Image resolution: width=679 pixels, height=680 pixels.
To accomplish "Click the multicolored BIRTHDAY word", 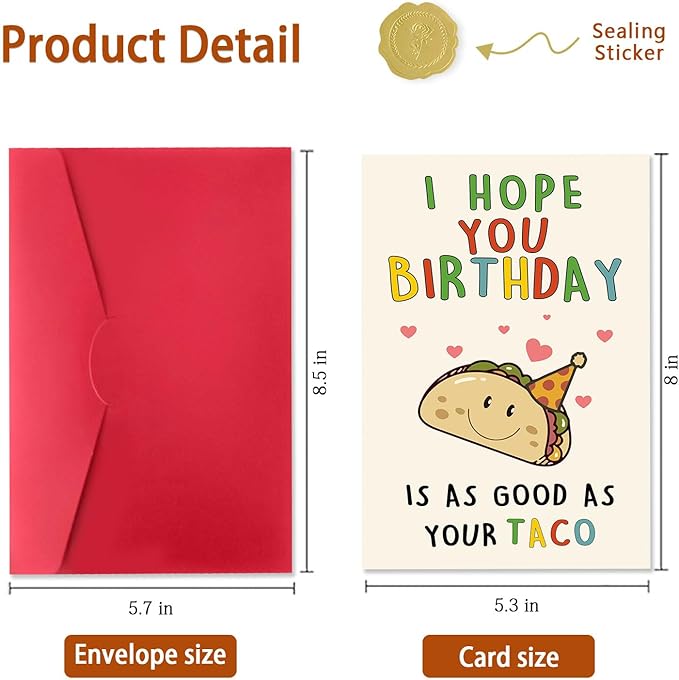I will click(x=504, y=281).
